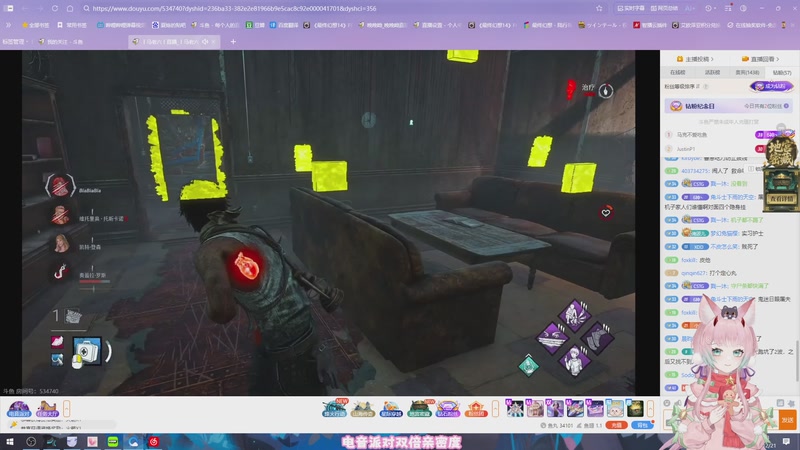Open 标签管理 tab manager dropdown
The image size is (800, 450).
pos(15,42)
